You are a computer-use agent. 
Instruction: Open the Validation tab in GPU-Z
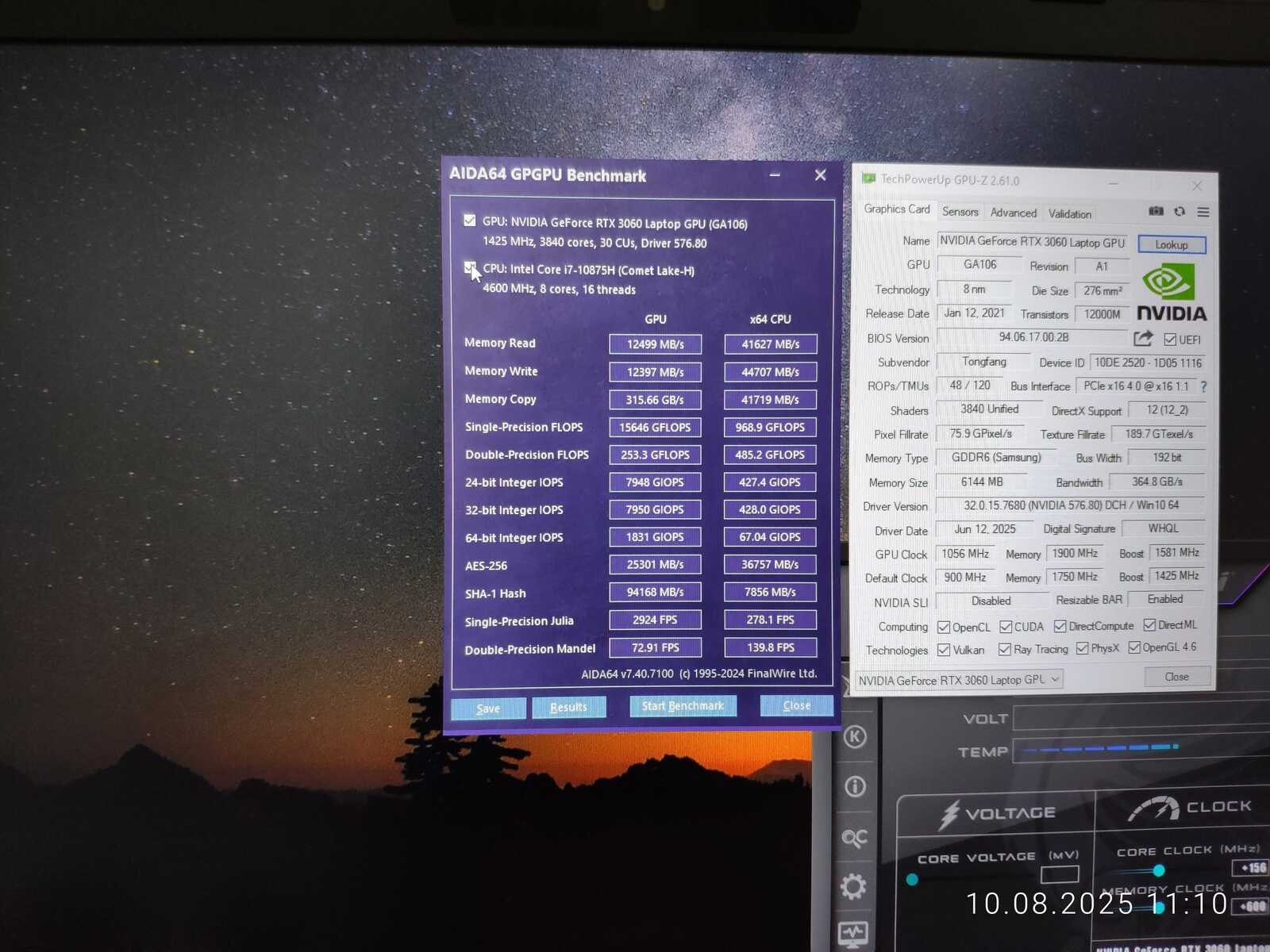pyautogui.click(x=1070, y=213)
